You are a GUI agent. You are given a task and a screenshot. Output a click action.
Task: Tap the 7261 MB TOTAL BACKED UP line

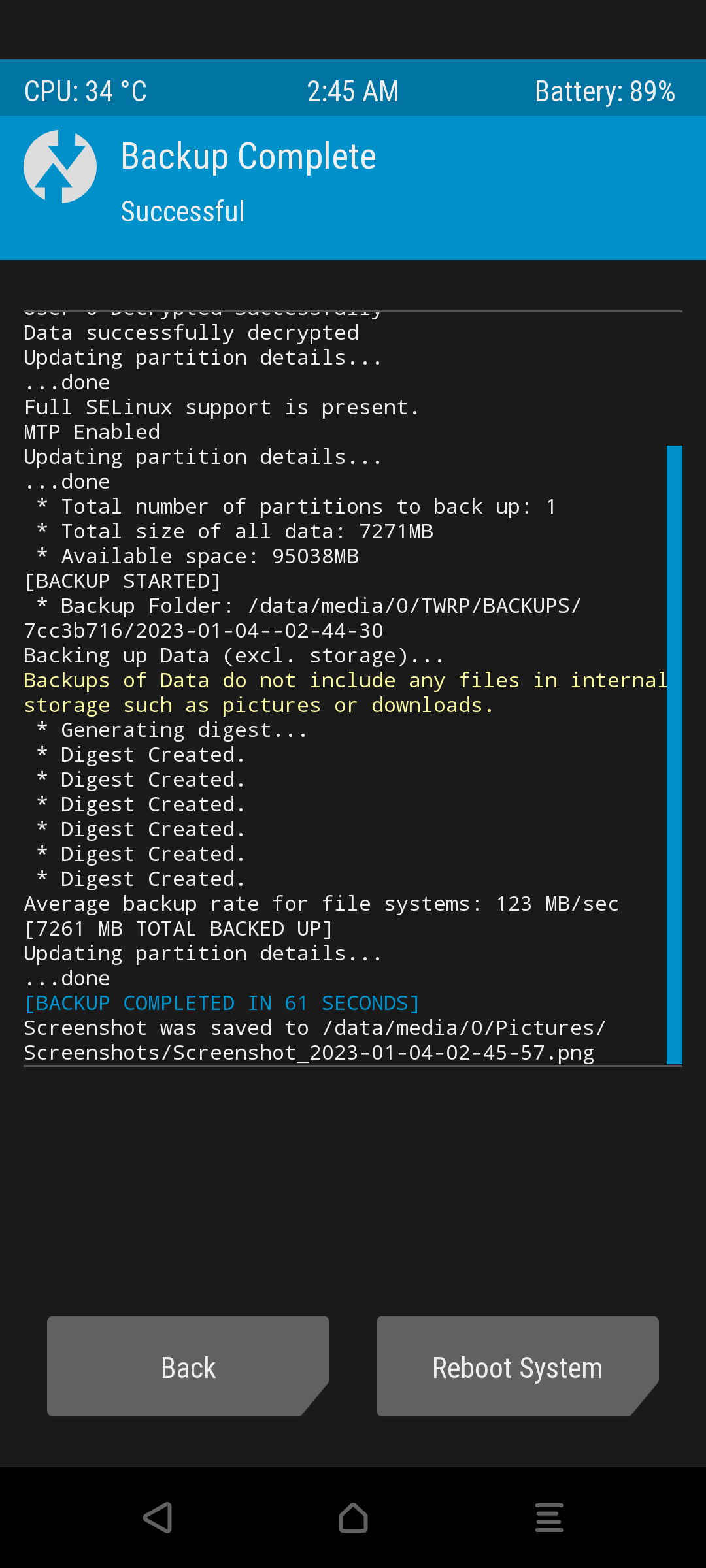(x=178, y=928)
